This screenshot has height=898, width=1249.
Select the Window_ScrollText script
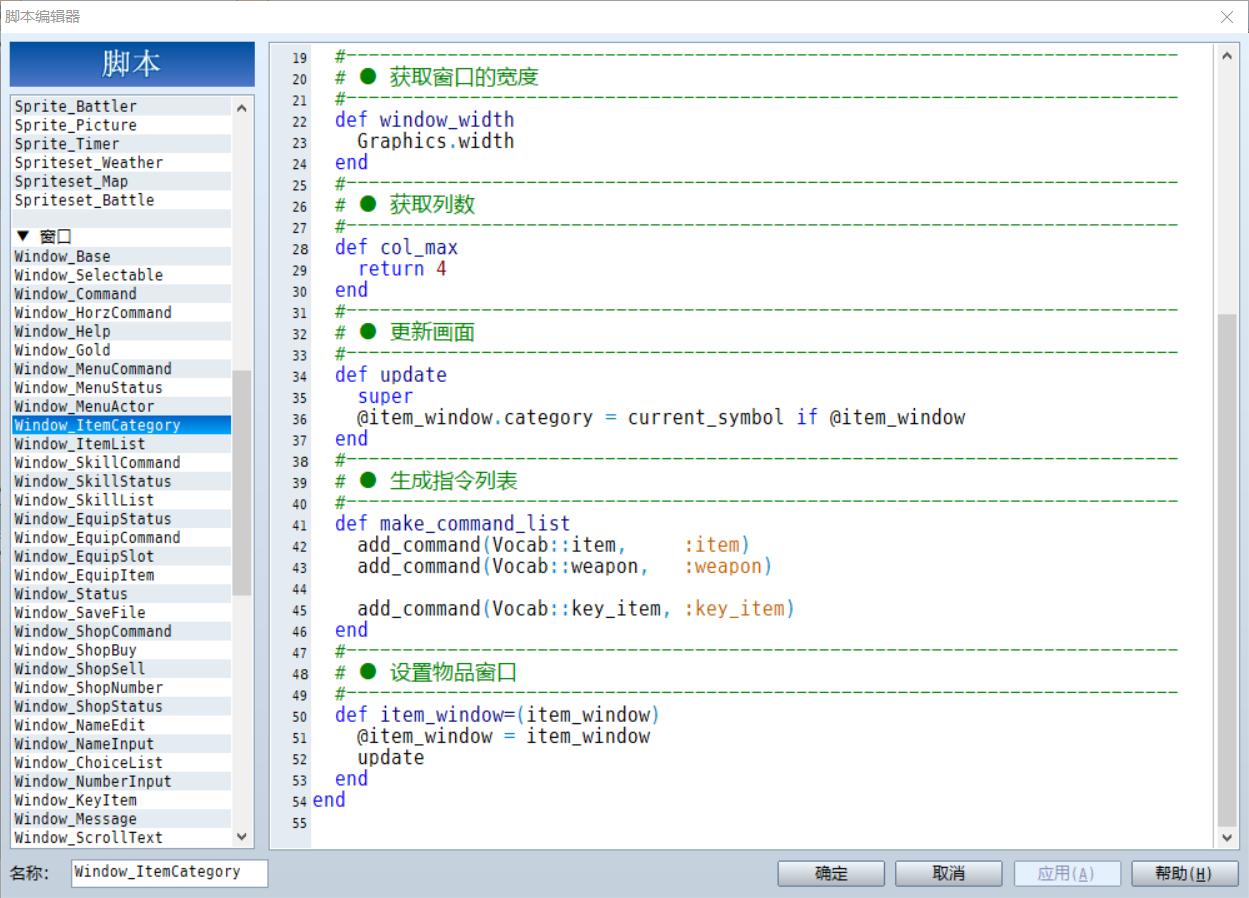[x=122, y=837]
